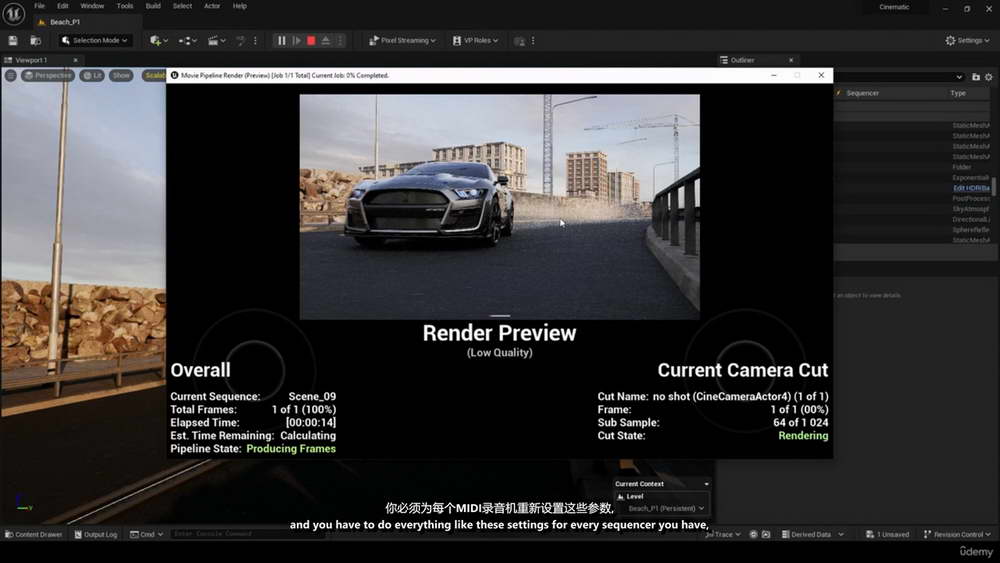The width and height of the screenshot is (1000, 563).
Task: Click the Perspective view mode button
Action: pos(47,75)
